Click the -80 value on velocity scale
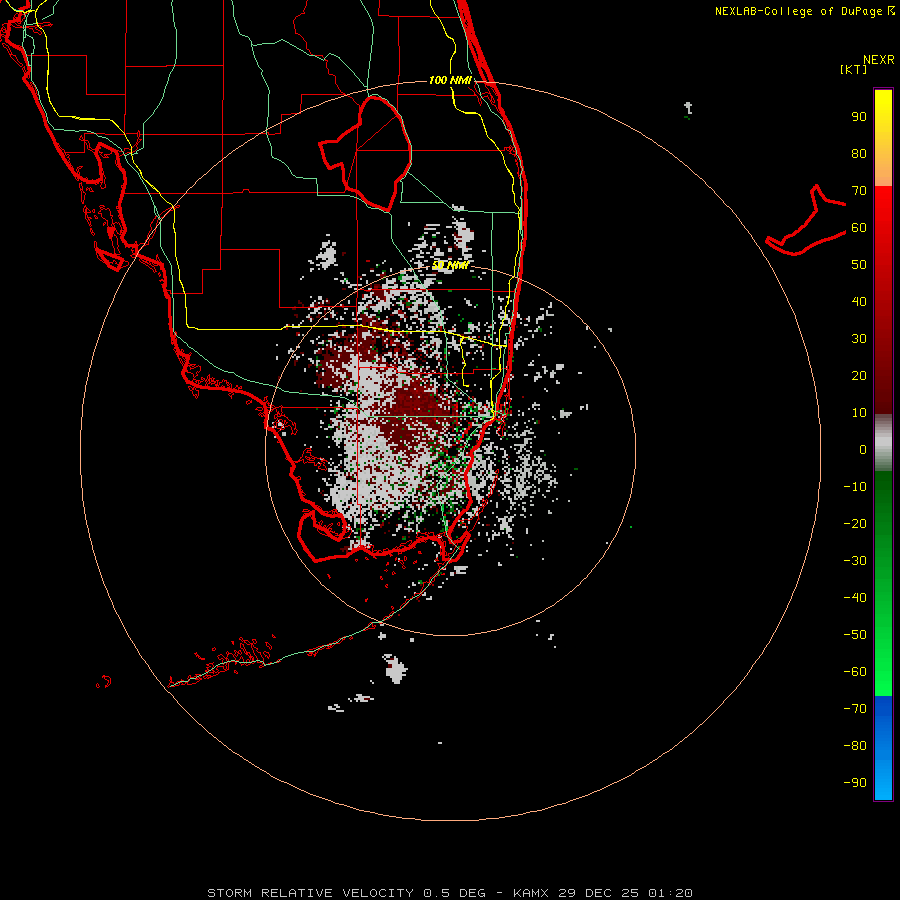The width and height of the screenshot is (900, 900). (855, 746)
